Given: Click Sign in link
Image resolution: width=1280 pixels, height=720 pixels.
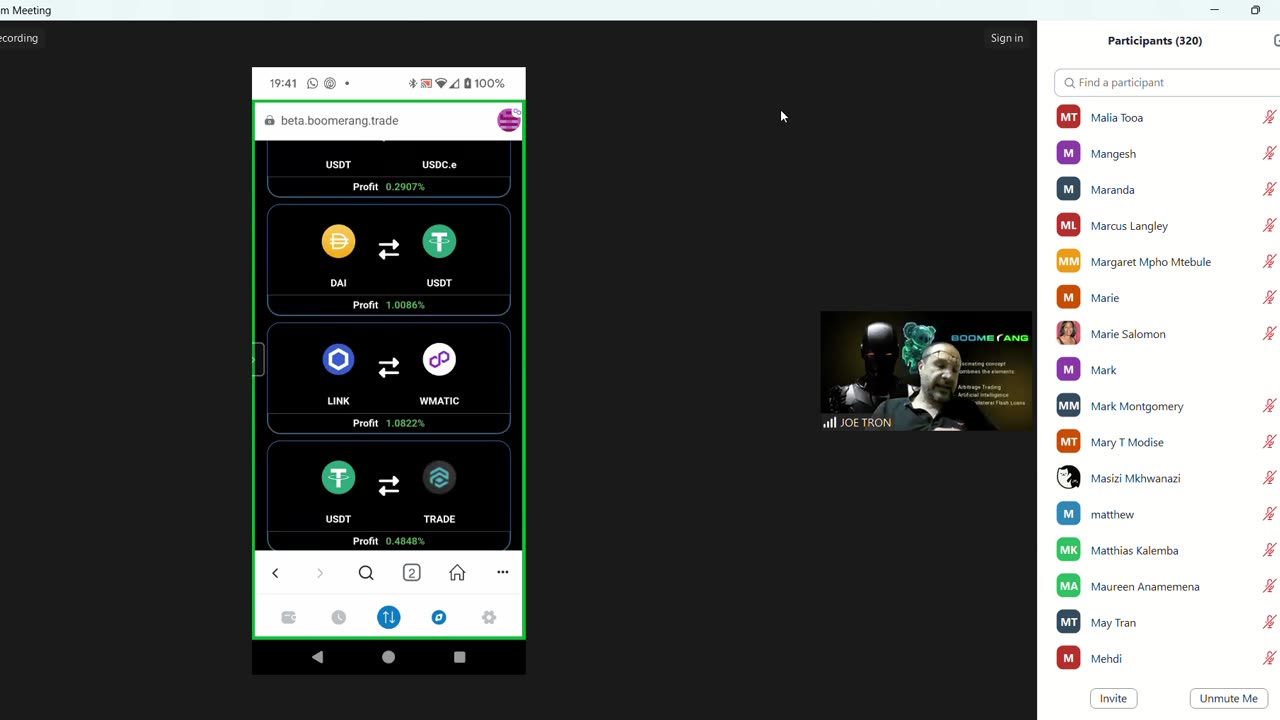Looking at the screenshot, I should point(1007,38).
